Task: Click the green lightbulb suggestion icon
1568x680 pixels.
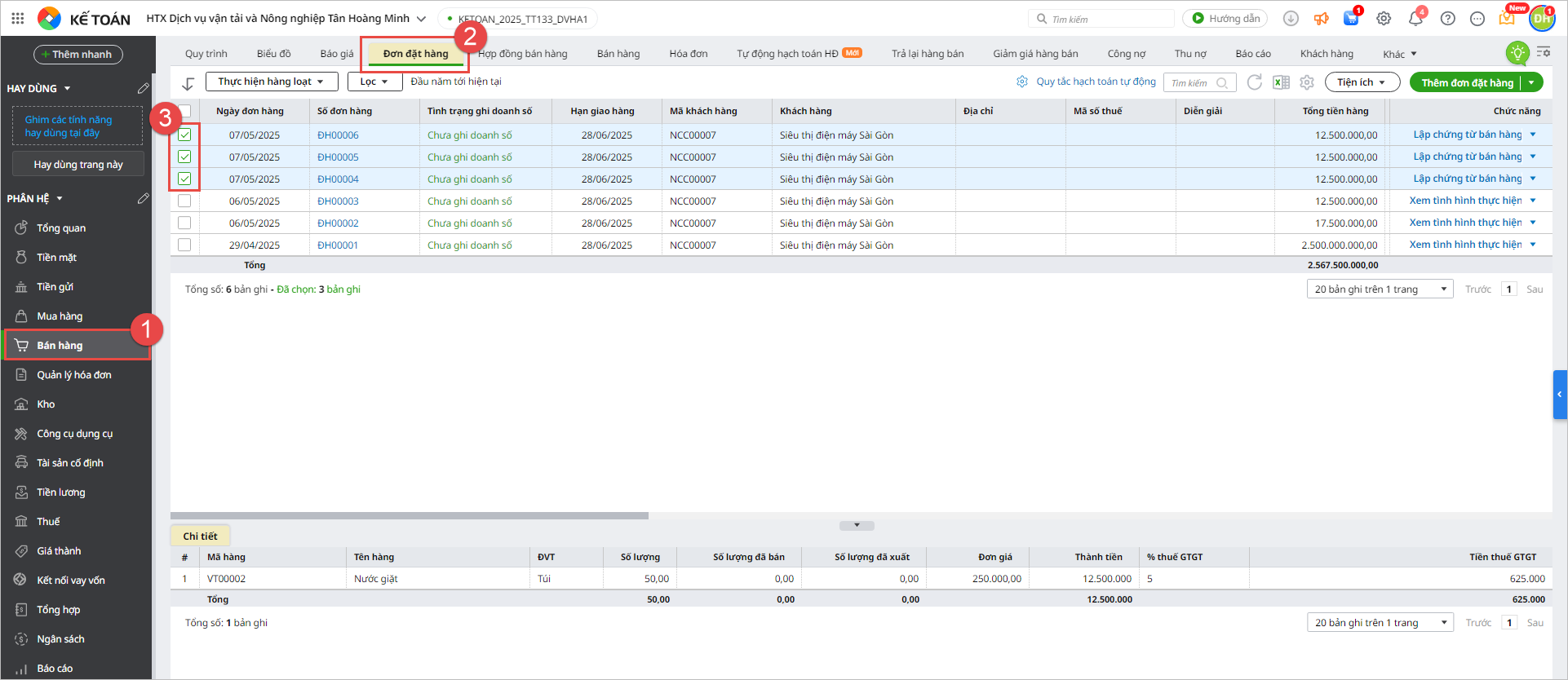Action: click(x=1517, y=53)
